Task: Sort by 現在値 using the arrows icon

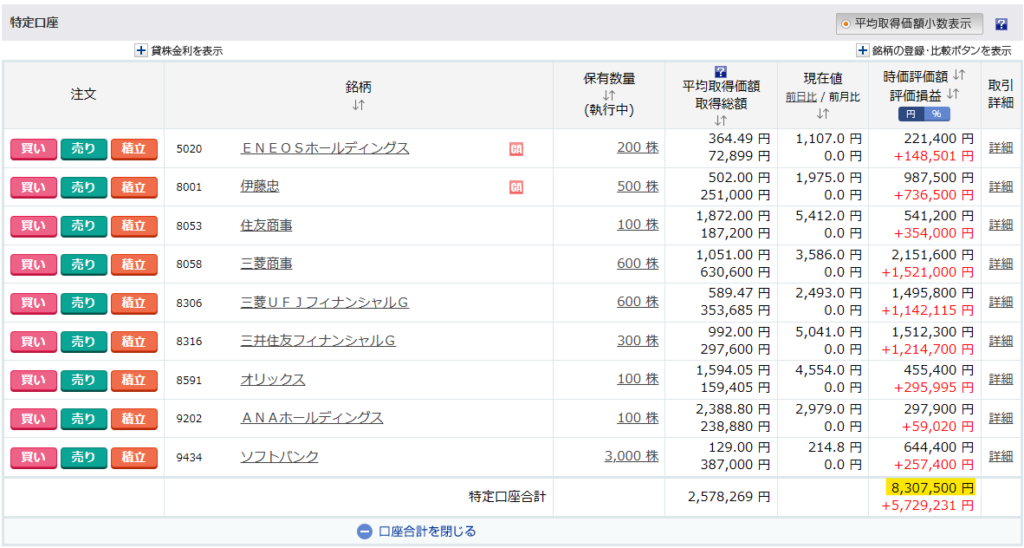Action: [x=822, y=113]
